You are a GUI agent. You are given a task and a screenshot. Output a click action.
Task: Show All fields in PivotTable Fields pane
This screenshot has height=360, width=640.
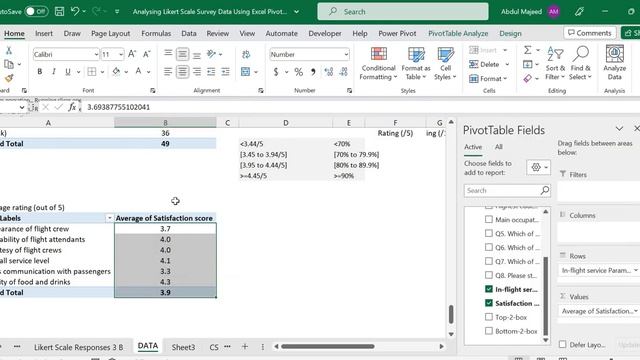(x=498, y=147)
